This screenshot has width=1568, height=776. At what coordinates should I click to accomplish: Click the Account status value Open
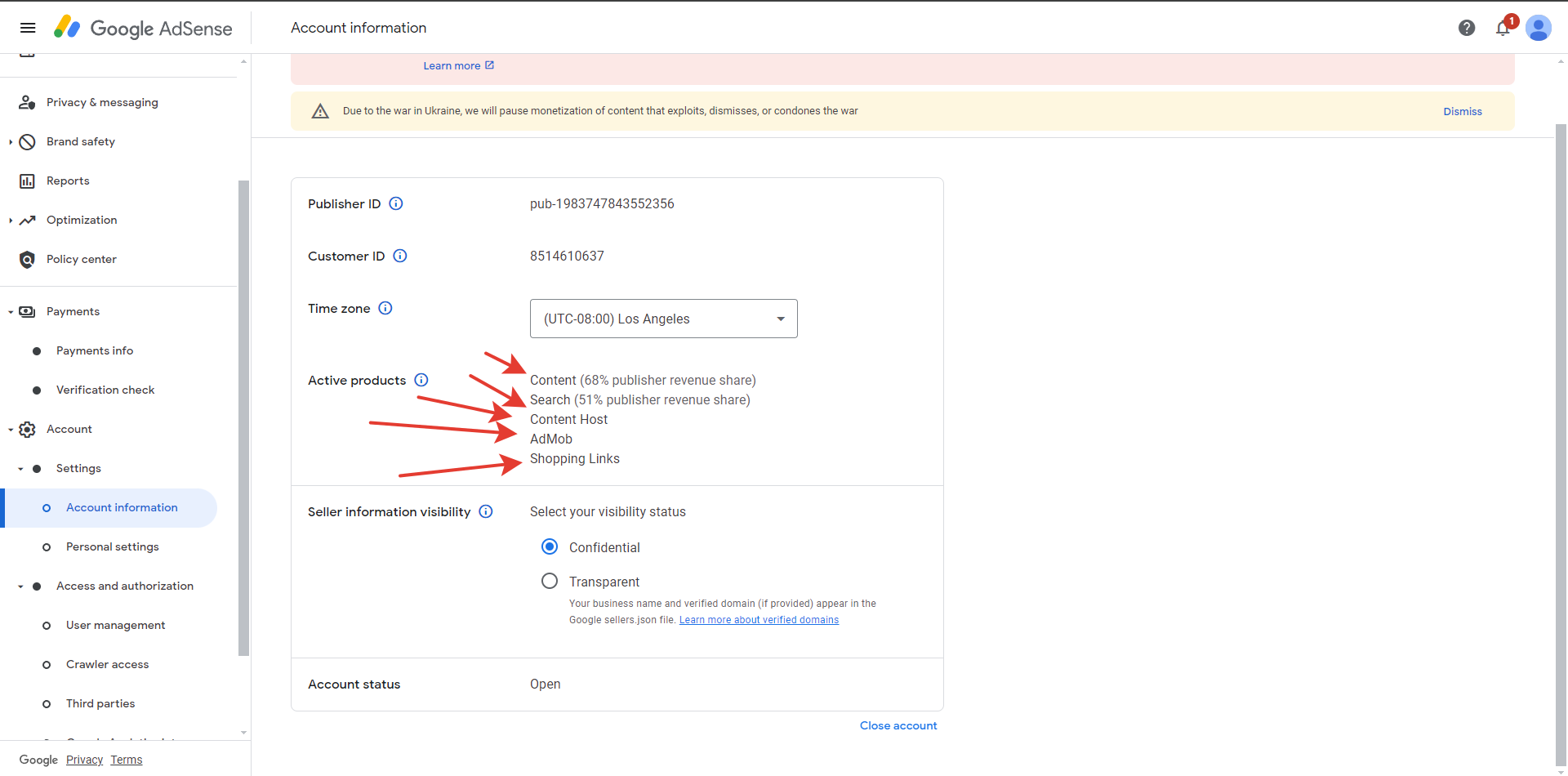click(x=545, y=684)
